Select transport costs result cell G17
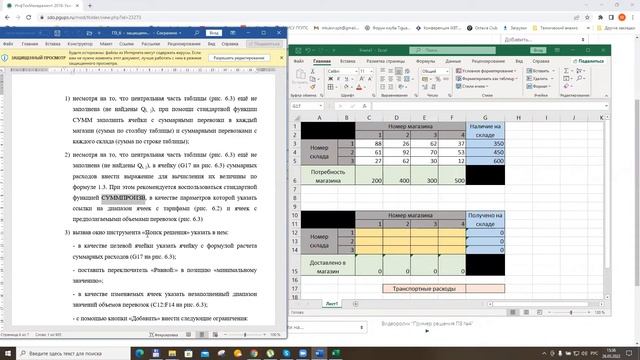This screenshot has width=640, height=360. click(x=485, y=289)
